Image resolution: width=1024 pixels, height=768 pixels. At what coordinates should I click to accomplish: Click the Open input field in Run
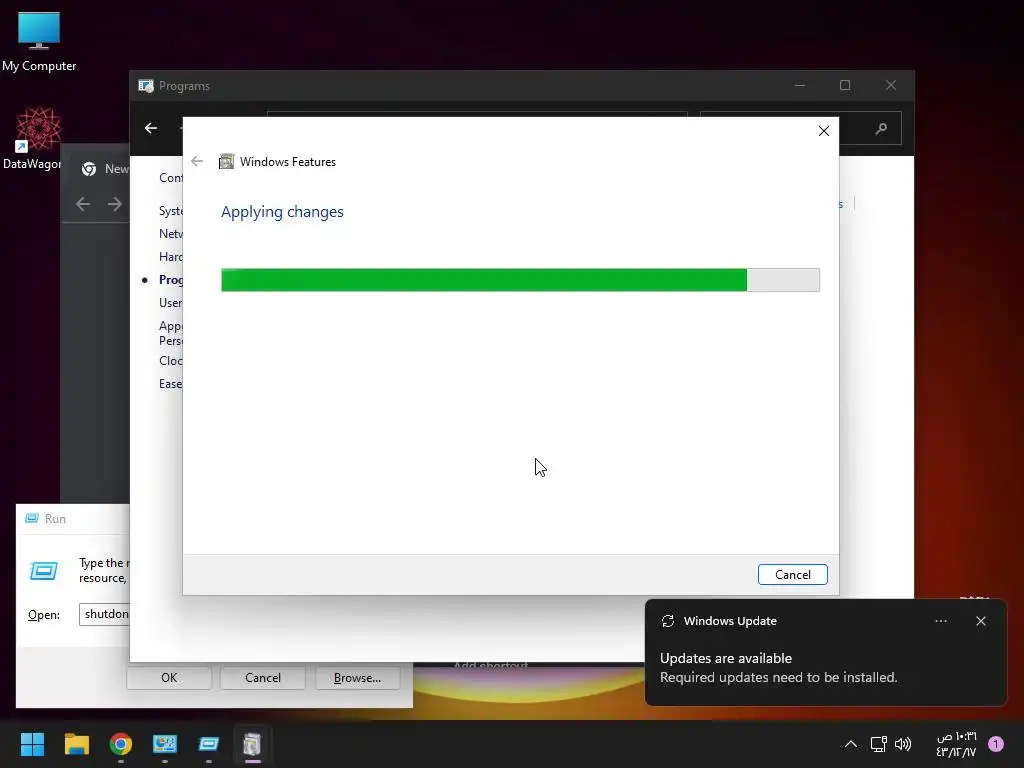click(x=104, y=614)
